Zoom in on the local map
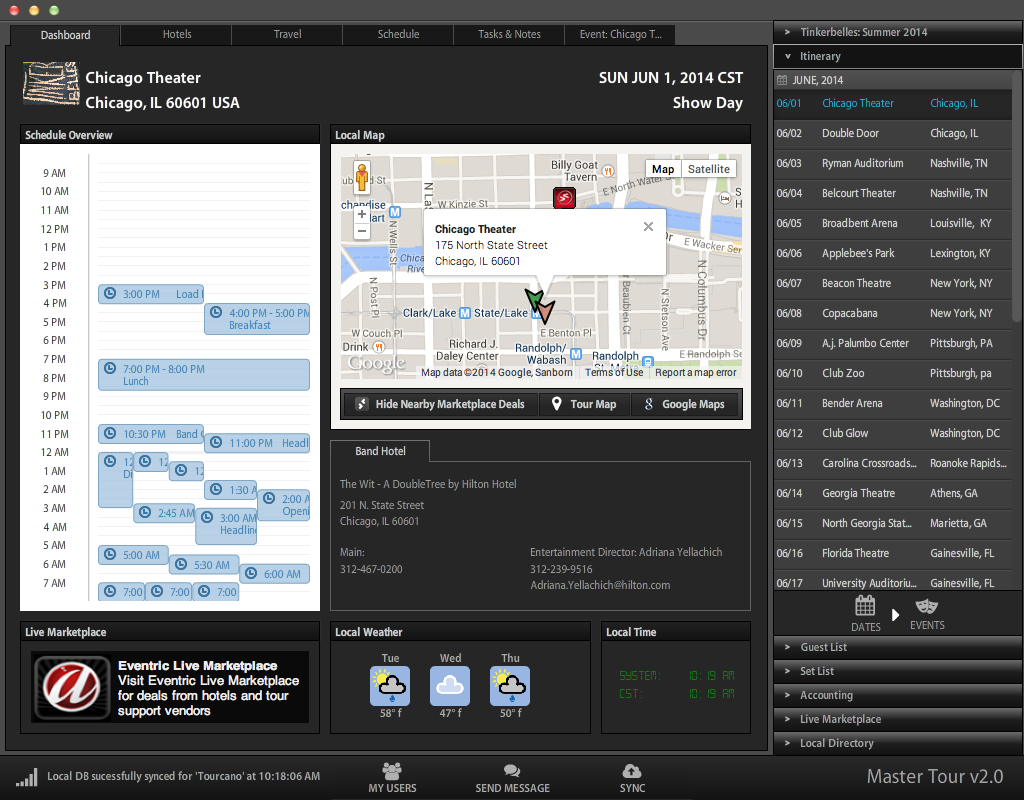 pyautogui.click(x=362, y=214)
